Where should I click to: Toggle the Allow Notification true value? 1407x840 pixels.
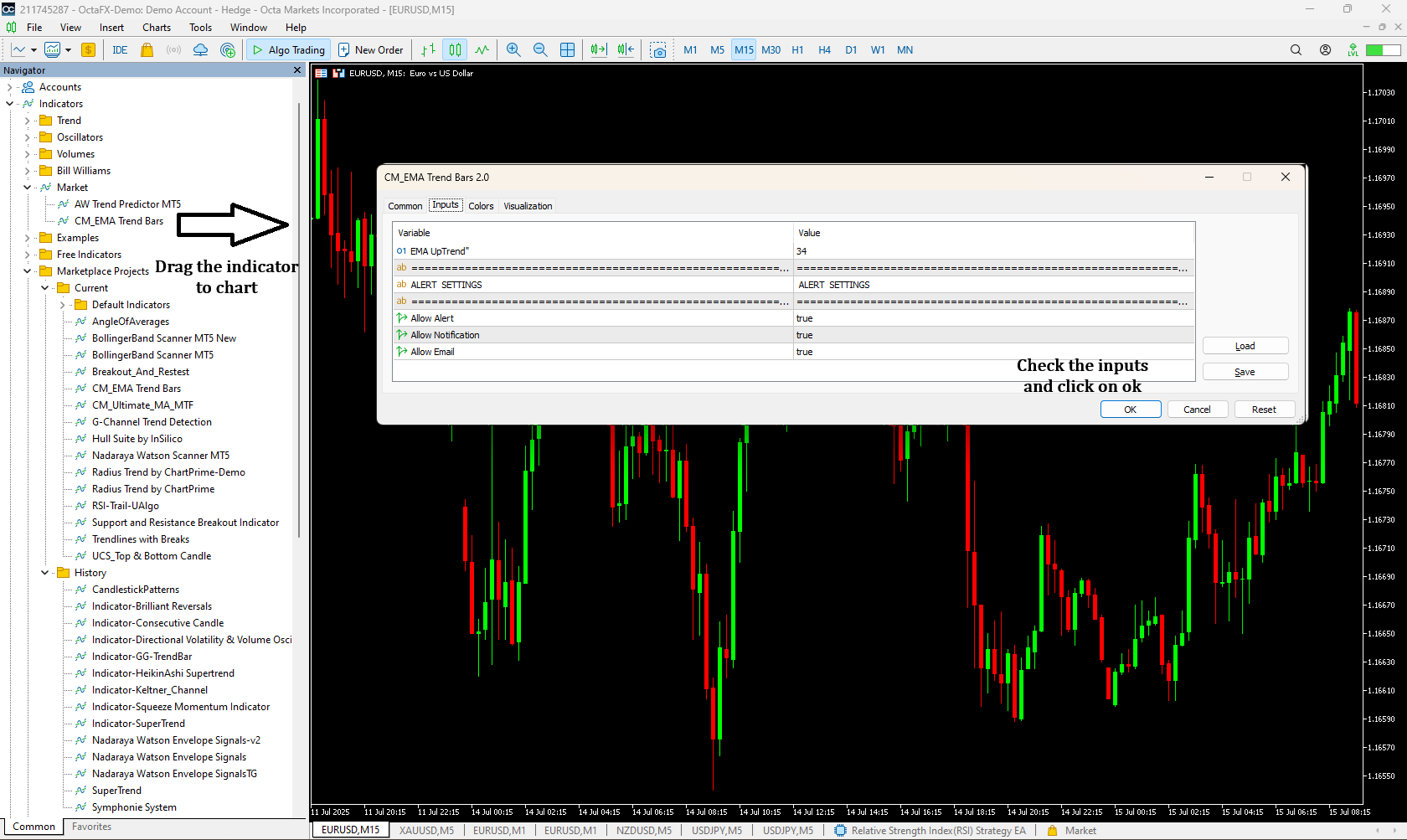point(994,335)
